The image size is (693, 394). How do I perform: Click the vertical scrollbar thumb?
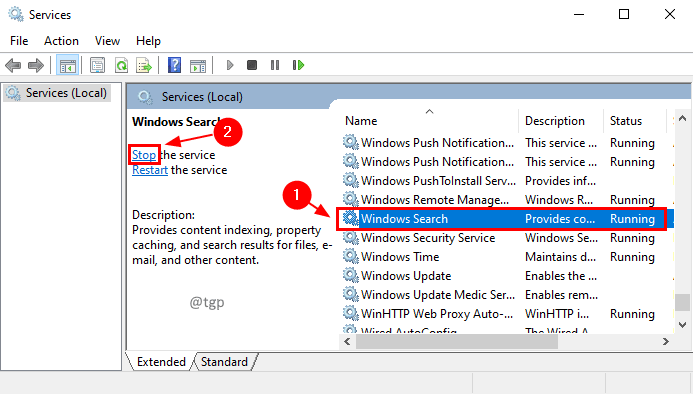pos(682,302)
